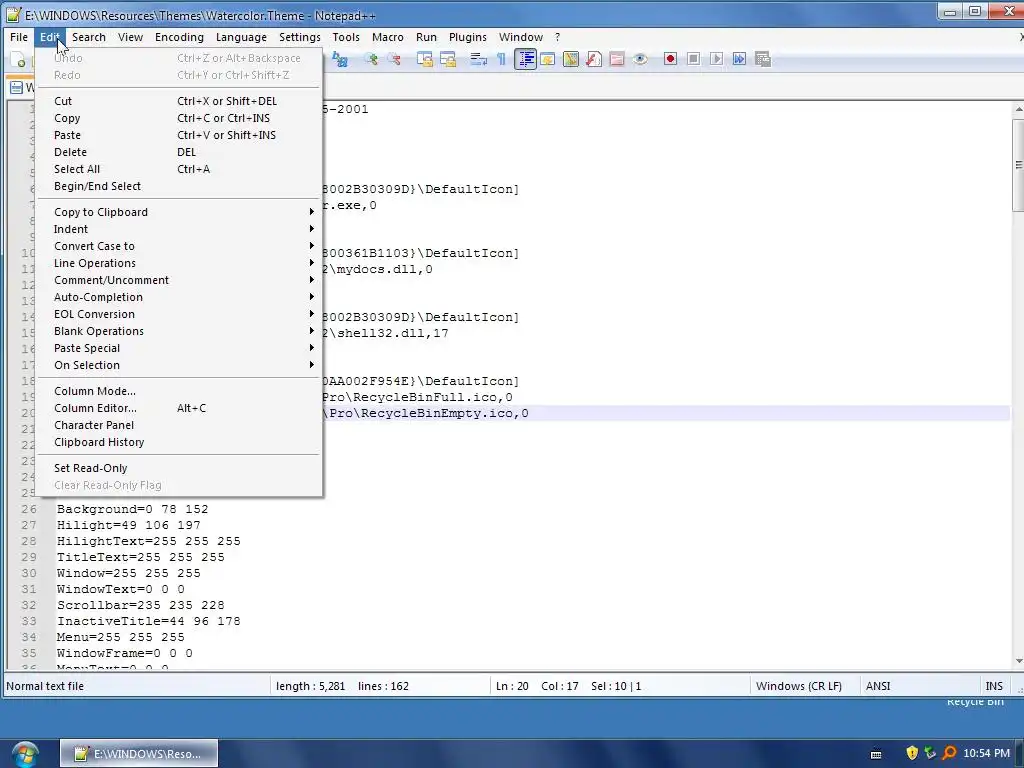Toggle synchronized vertical scrolling icon
1024x768 pixels.
pos(424,59)
